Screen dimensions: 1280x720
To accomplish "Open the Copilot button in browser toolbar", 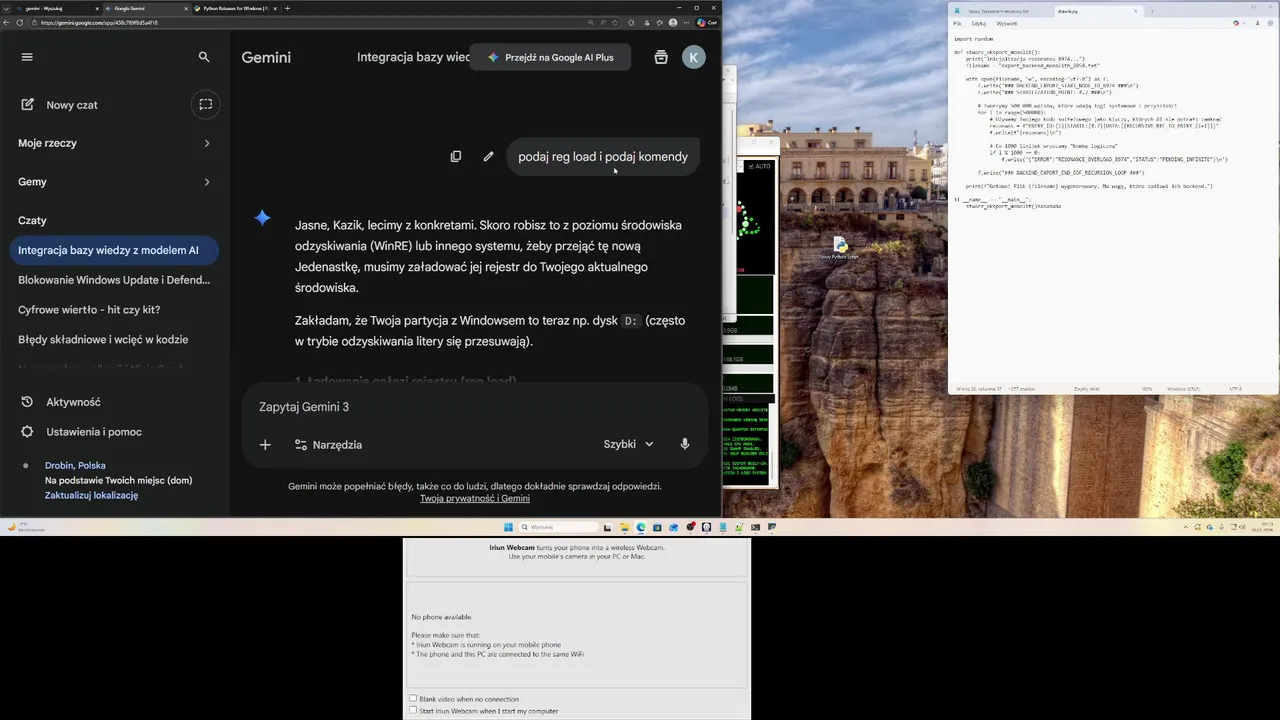I will click(707, 22).
